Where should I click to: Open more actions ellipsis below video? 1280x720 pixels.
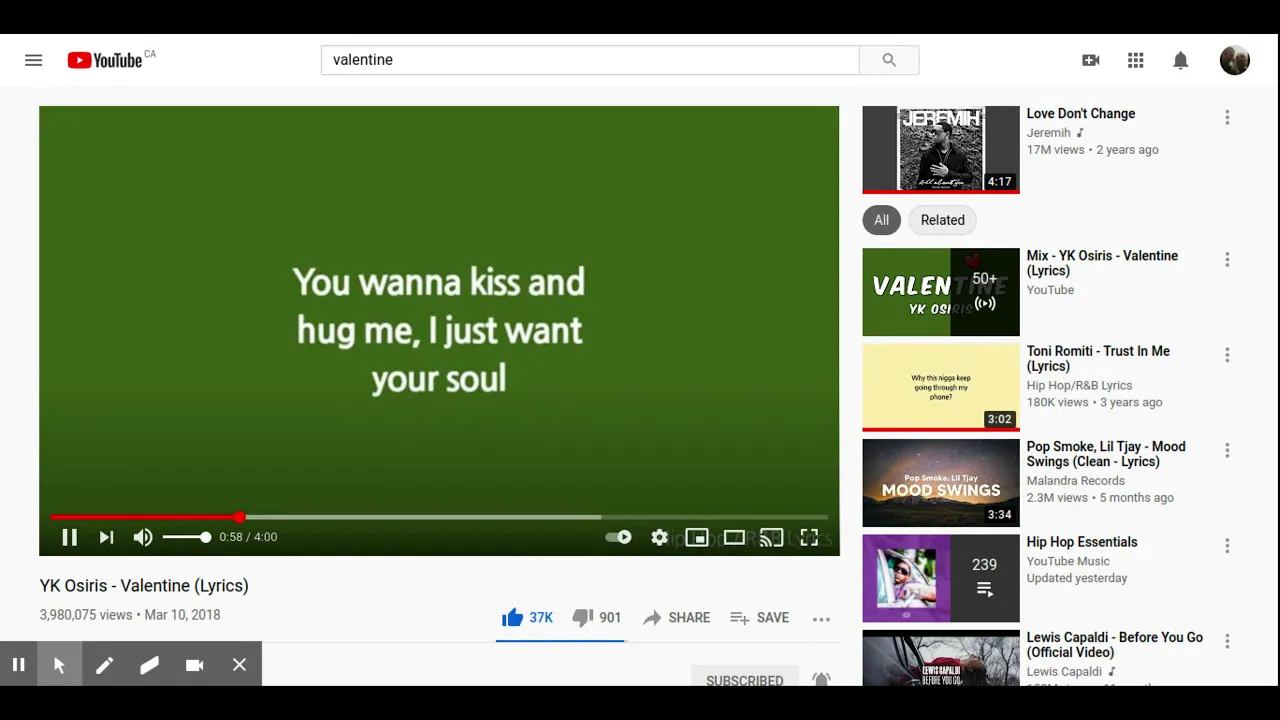point(821,619)
